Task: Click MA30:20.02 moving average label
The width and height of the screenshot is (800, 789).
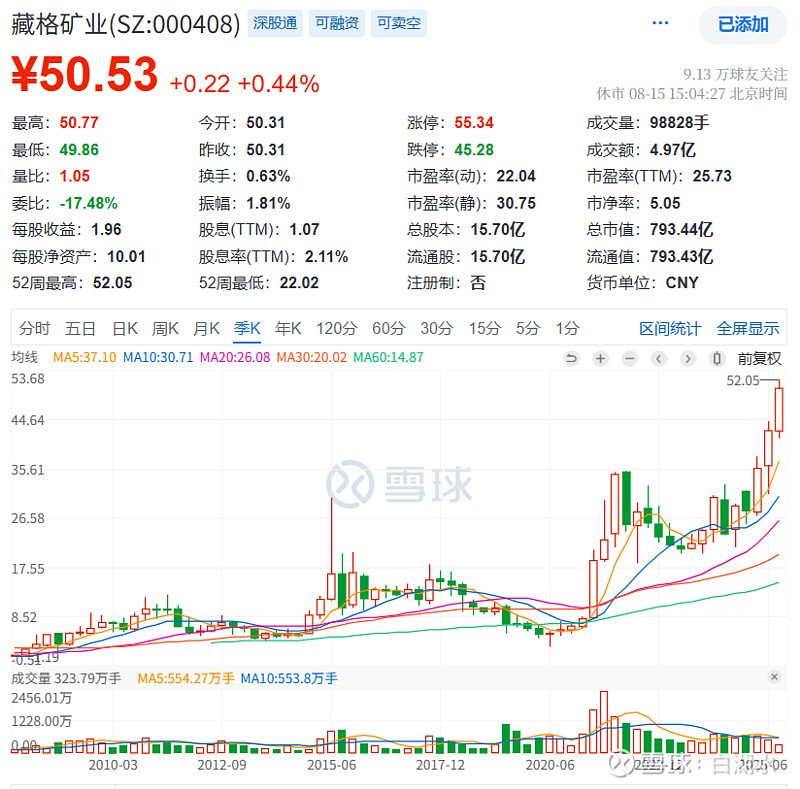Action: click(312, 357)
